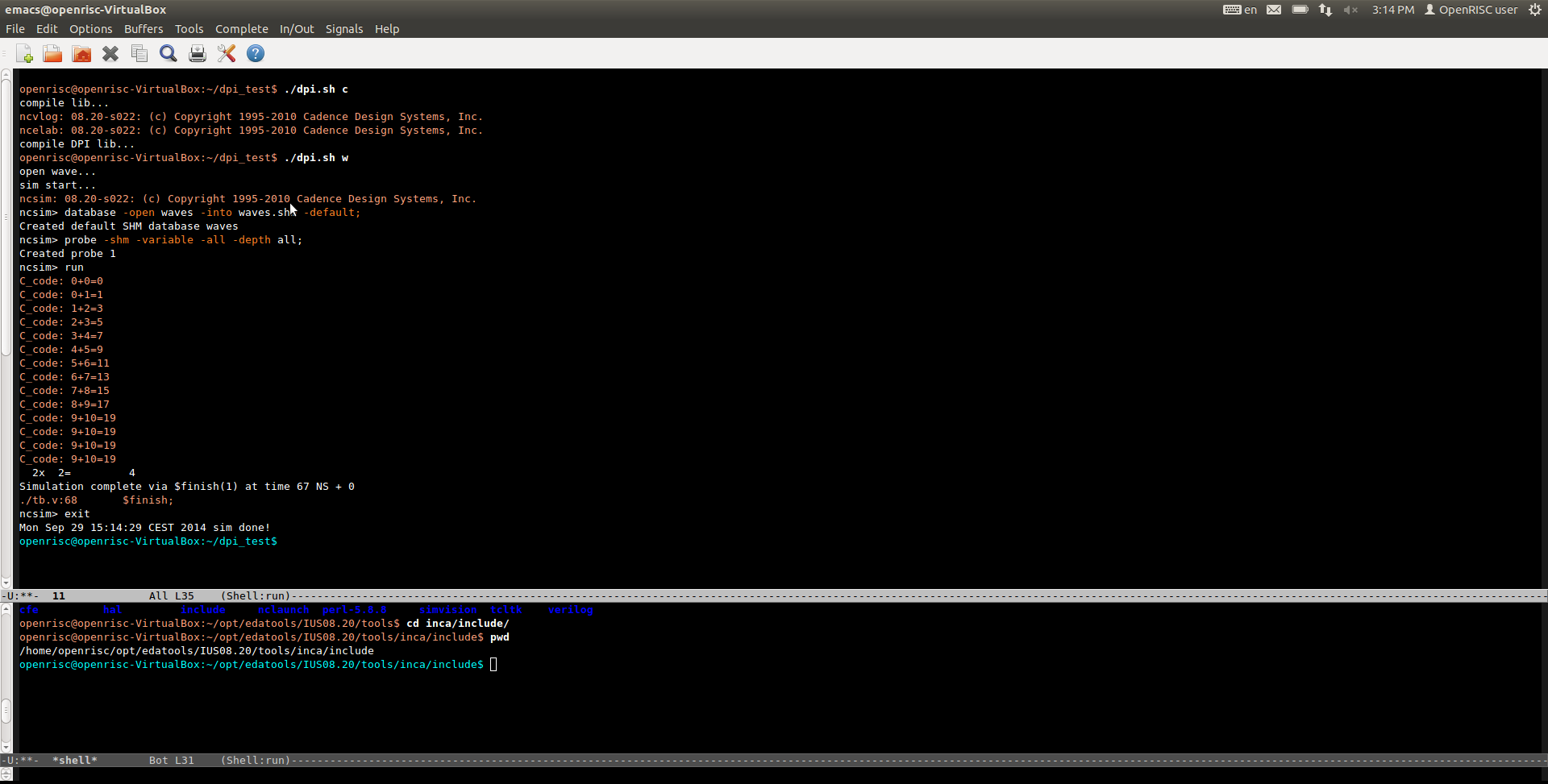Viewport: 1548px width, 784px height.
Task: Click the lower window scrollbar thumb
Action: pos(6,711)
